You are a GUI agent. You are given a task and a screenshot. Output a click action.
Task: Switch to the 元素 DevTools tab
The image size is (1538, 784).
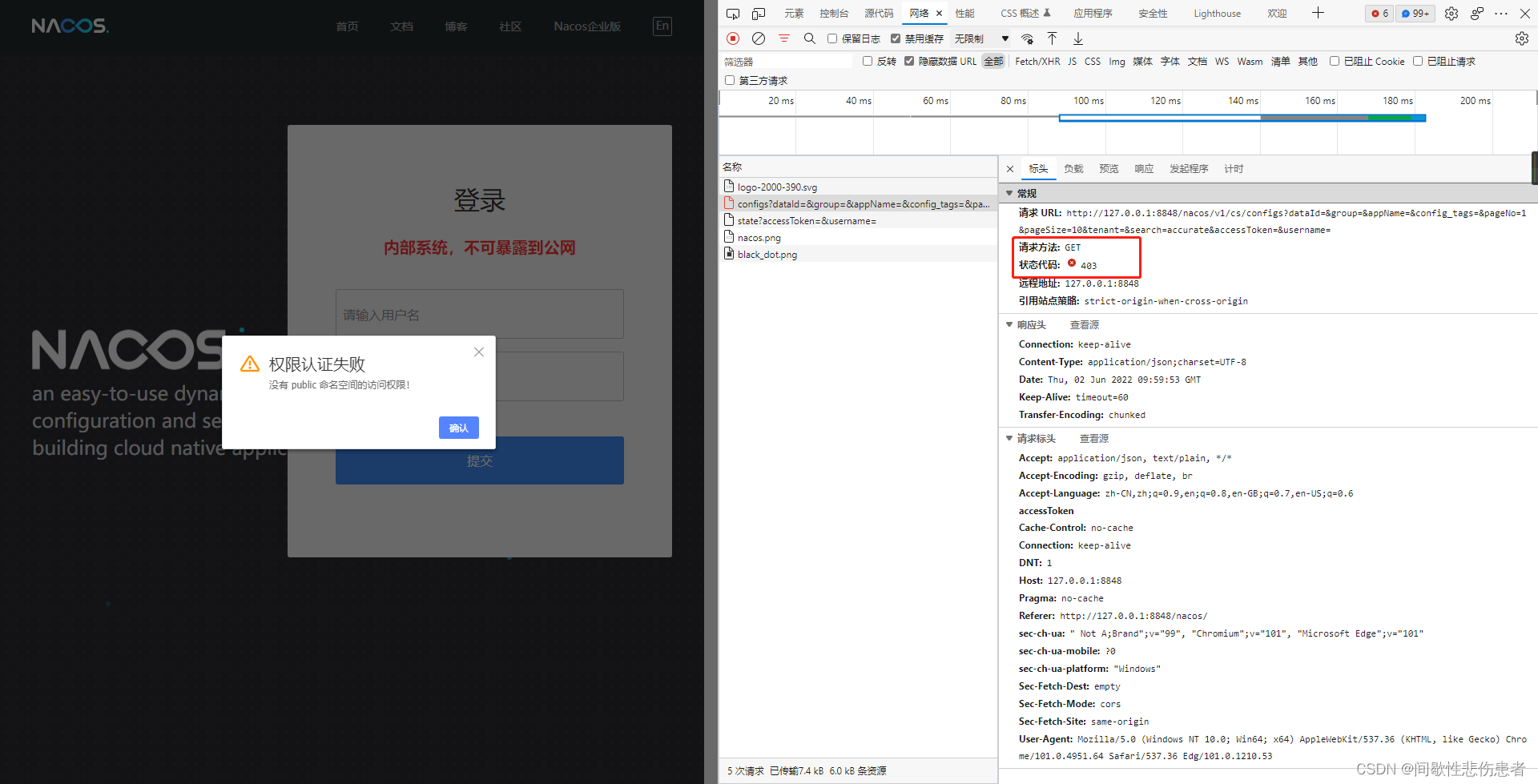click(794, 14)
